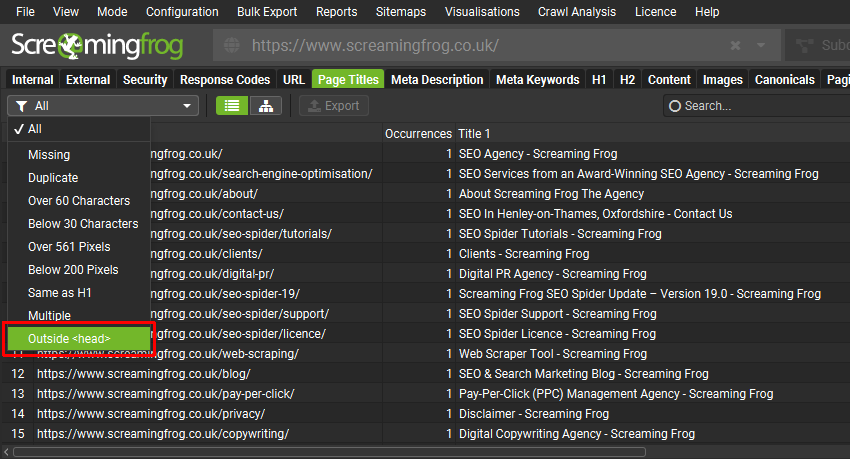Open the Crawl Analysis menu

(577, 11)
